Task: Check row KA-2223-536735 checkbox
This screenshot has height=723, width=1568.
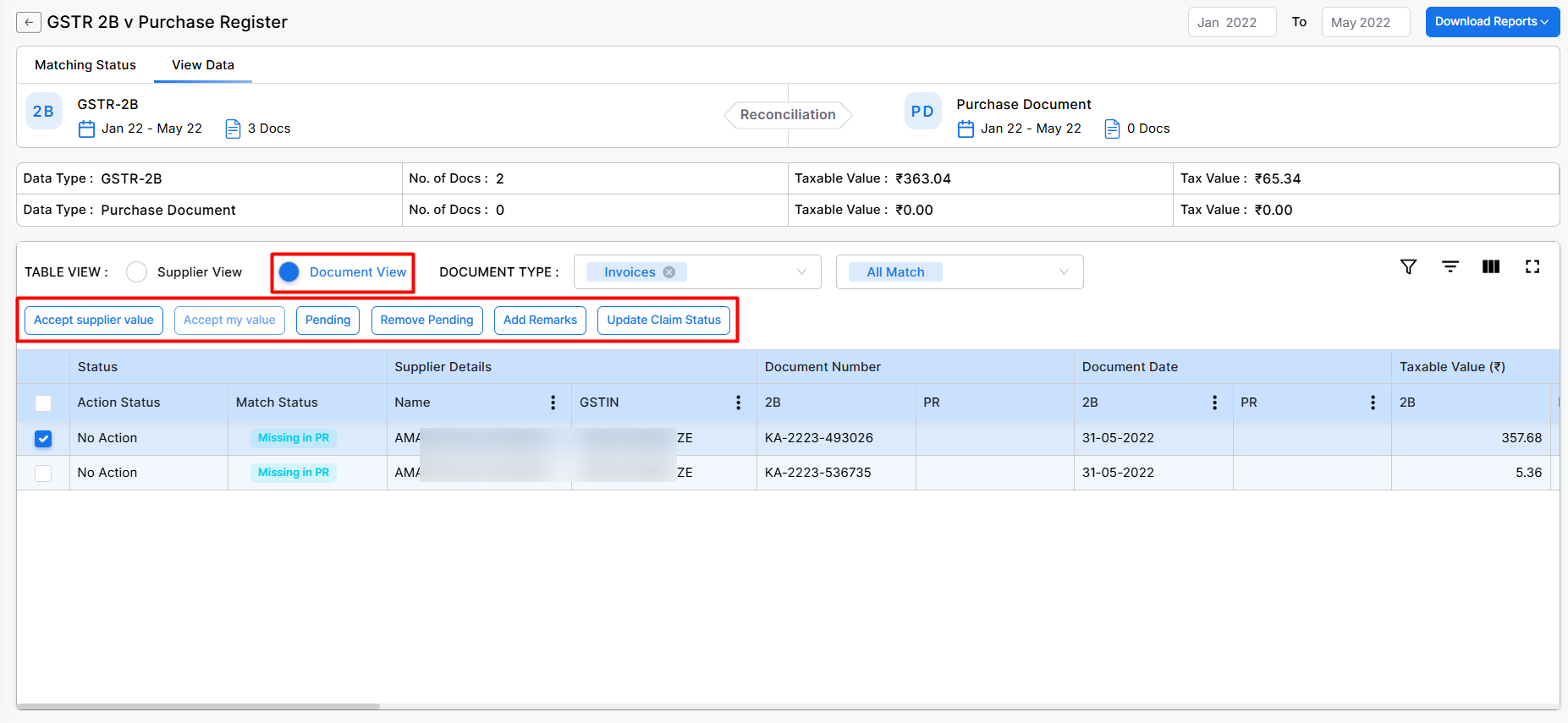Action: [43, 474]
